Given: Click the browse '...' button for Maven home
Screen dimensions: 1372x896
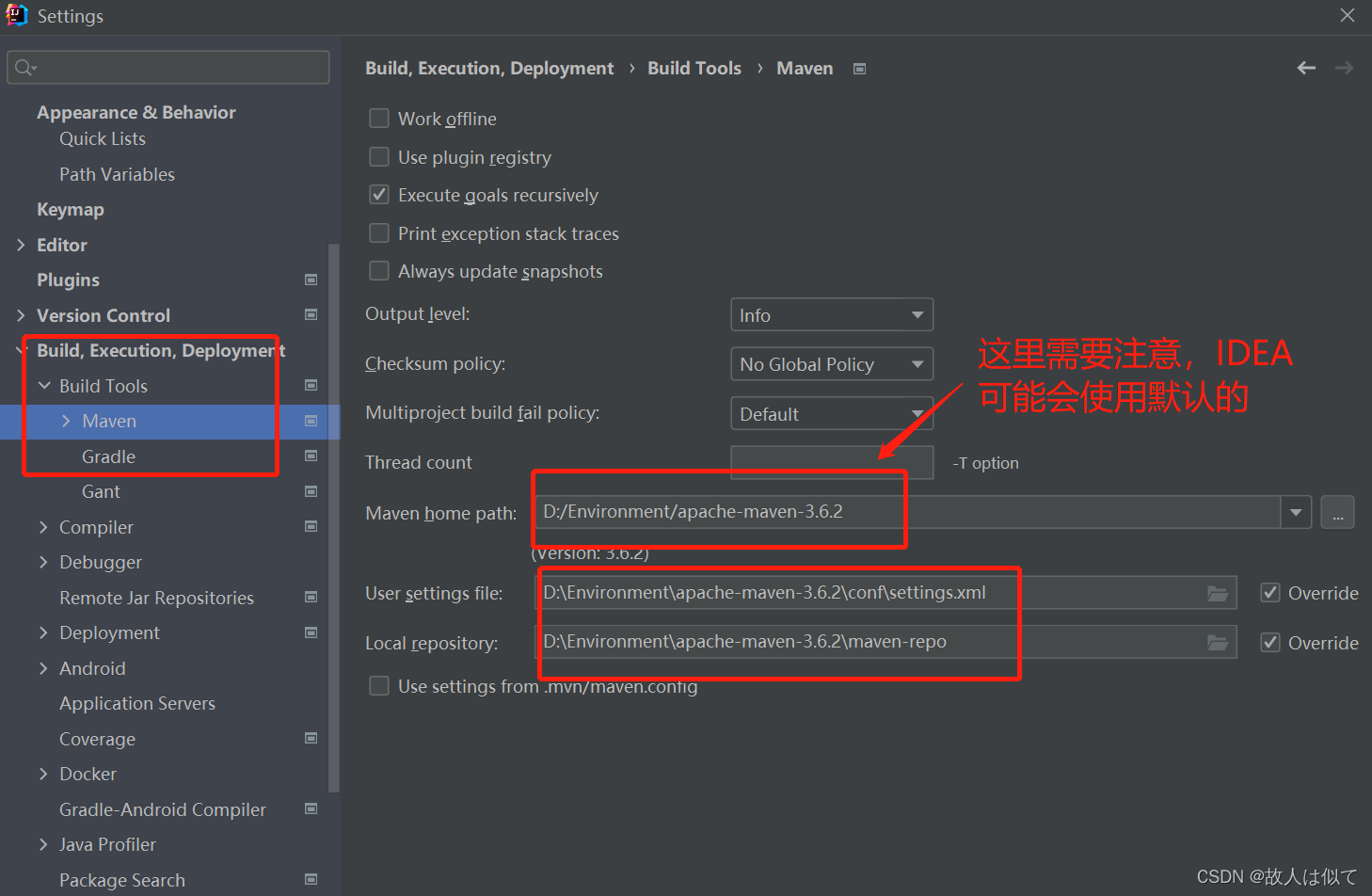Looking at the screenshot, I should coord(1337,512).
